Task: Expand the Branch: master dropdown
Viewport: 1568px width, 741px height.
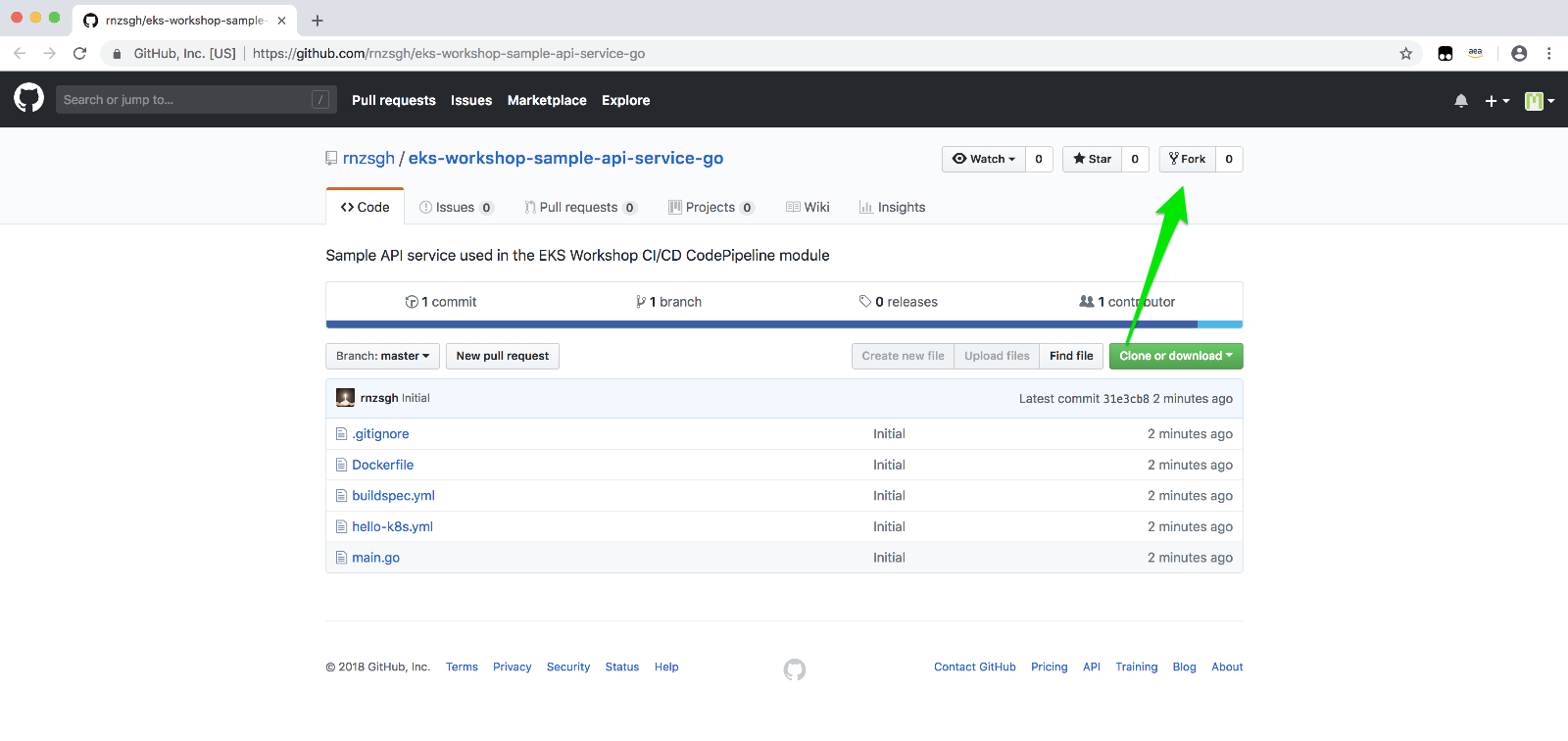Action: click(382, 356)
